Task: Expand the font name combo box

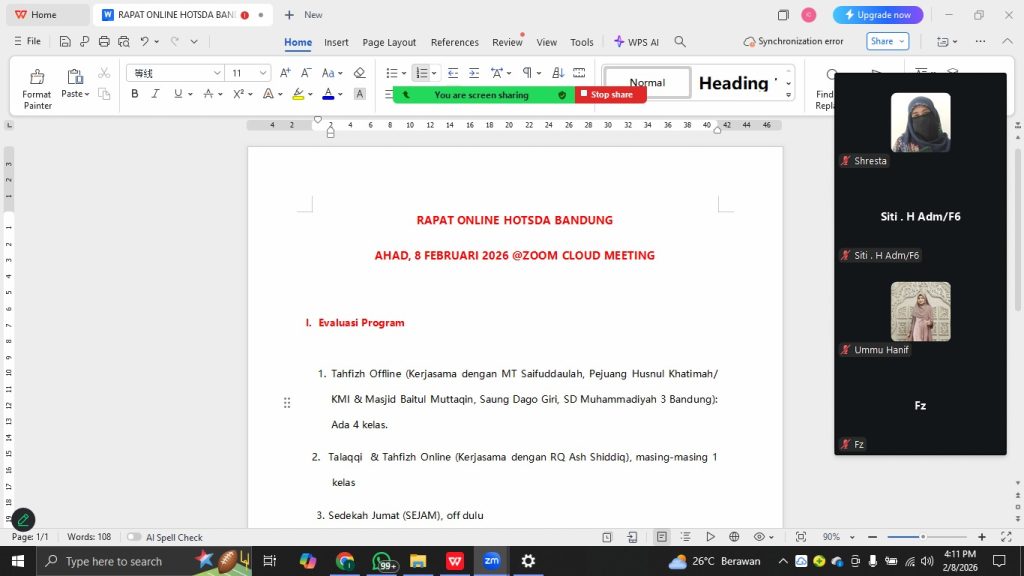Action: click(x=216, y=73)
